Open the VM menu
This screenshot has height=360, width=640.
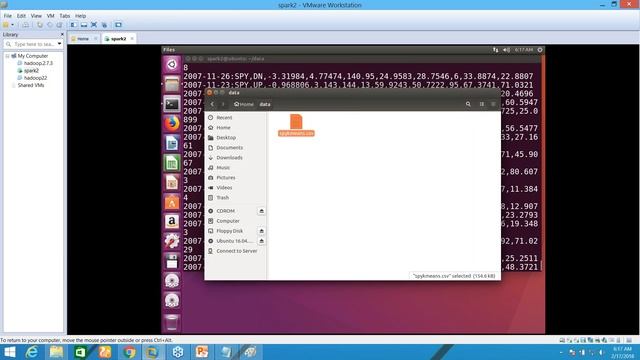point(51,16)
